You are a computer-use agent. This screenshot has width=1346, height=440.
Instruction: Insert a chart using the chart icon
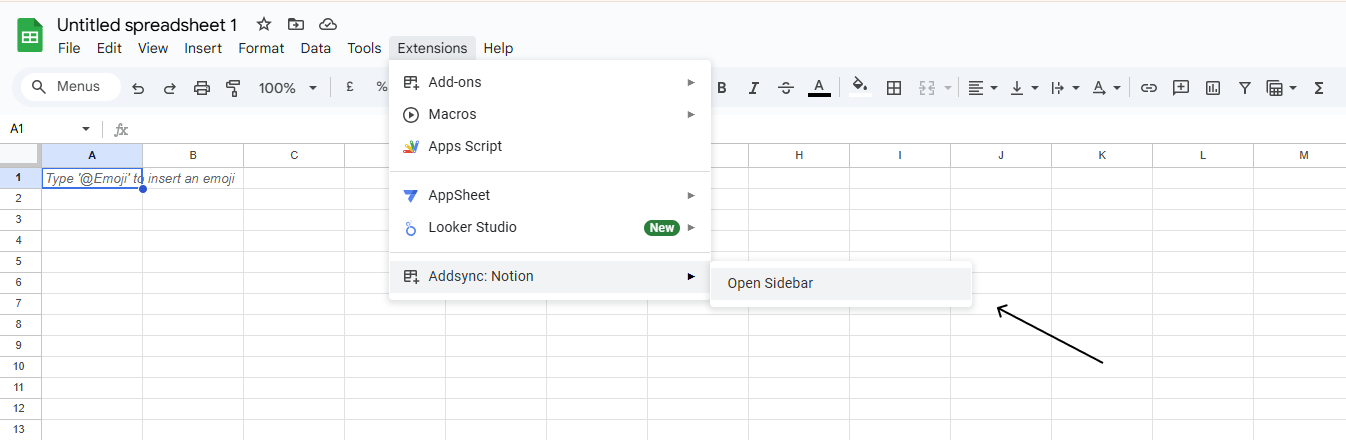point(1213,88)
